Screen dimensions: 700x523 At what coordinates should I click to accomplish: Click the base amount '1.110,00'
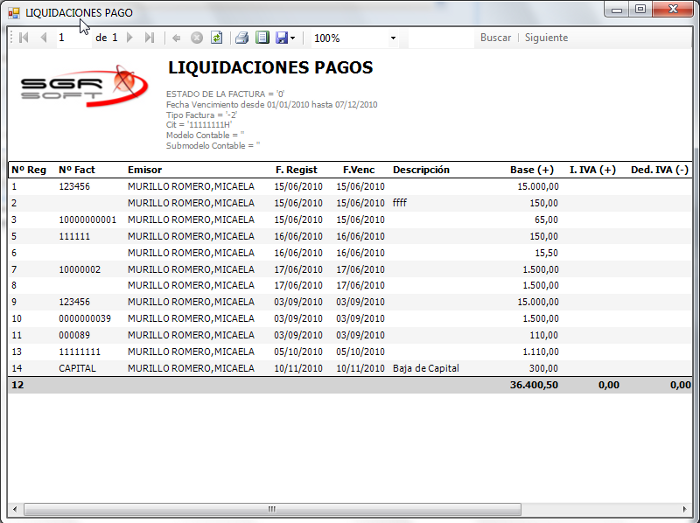click(x=540, y=352)
